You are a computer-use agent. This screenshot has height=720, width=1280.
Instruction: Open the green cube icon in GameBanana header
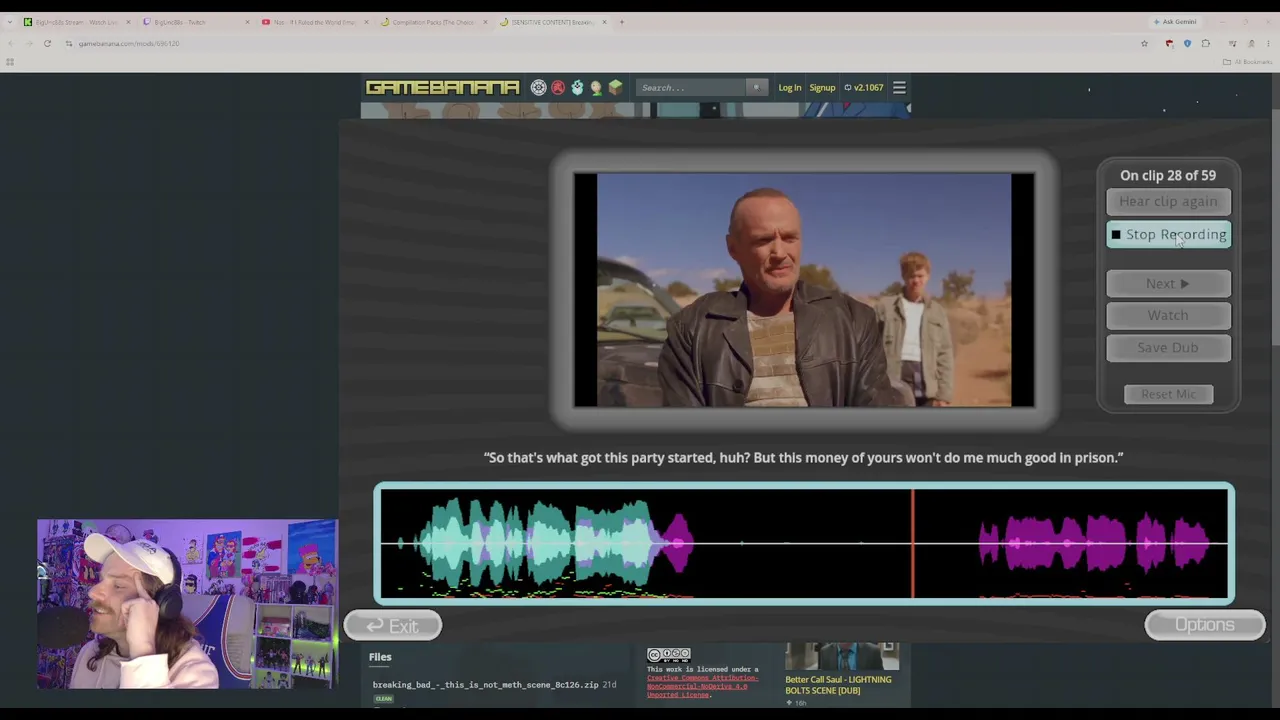615,88
